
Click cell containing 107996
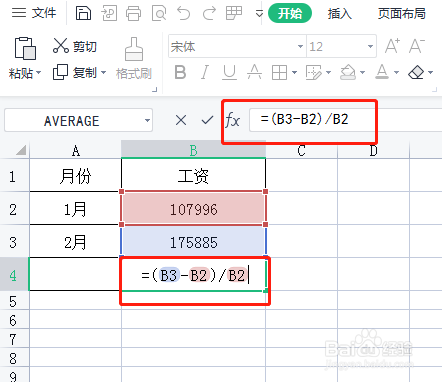coord(193,209)
